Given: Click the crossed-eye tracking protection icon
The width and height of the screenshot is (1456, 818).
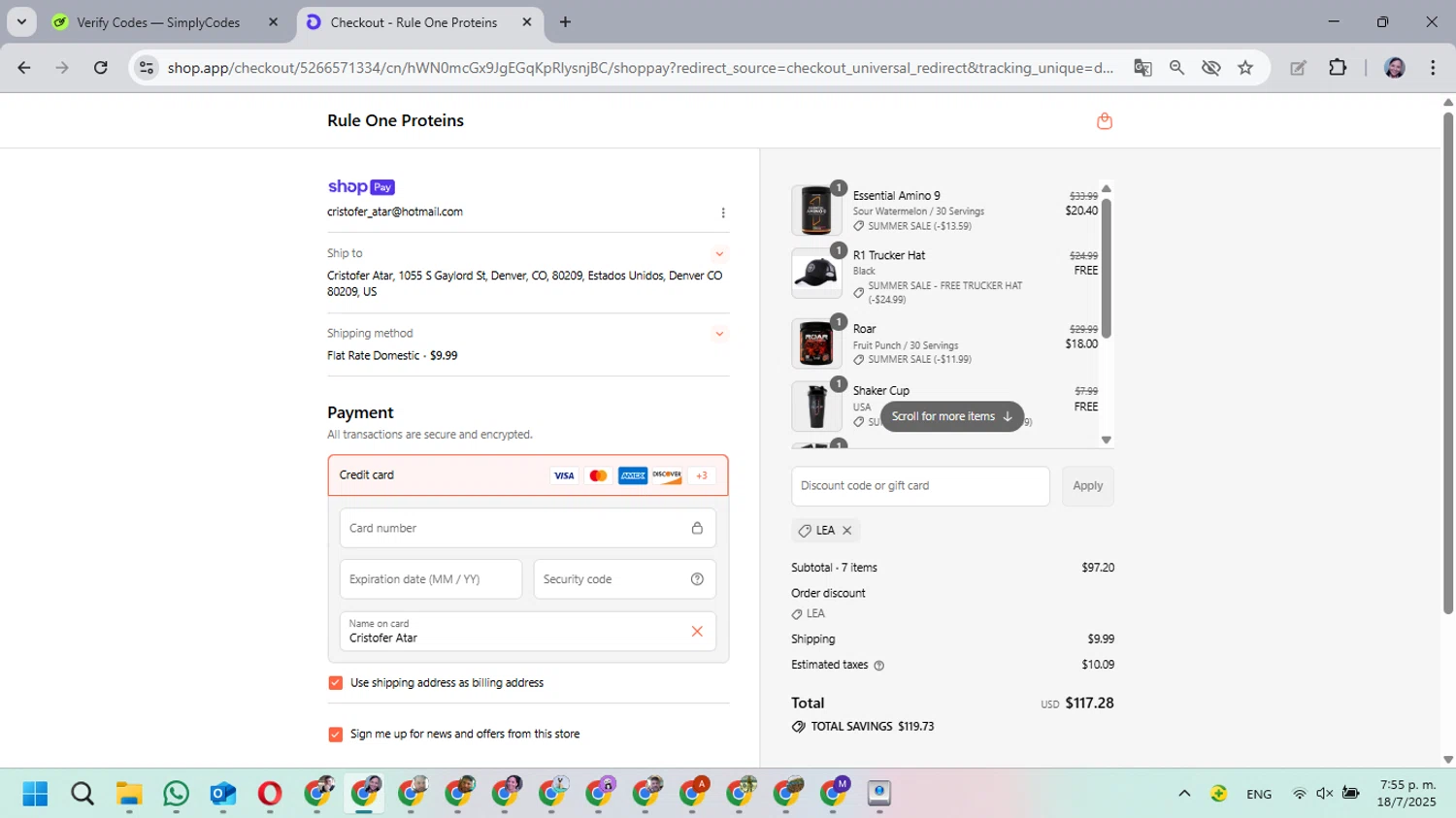Looking at the screenshot, I should pos(1210,68).
